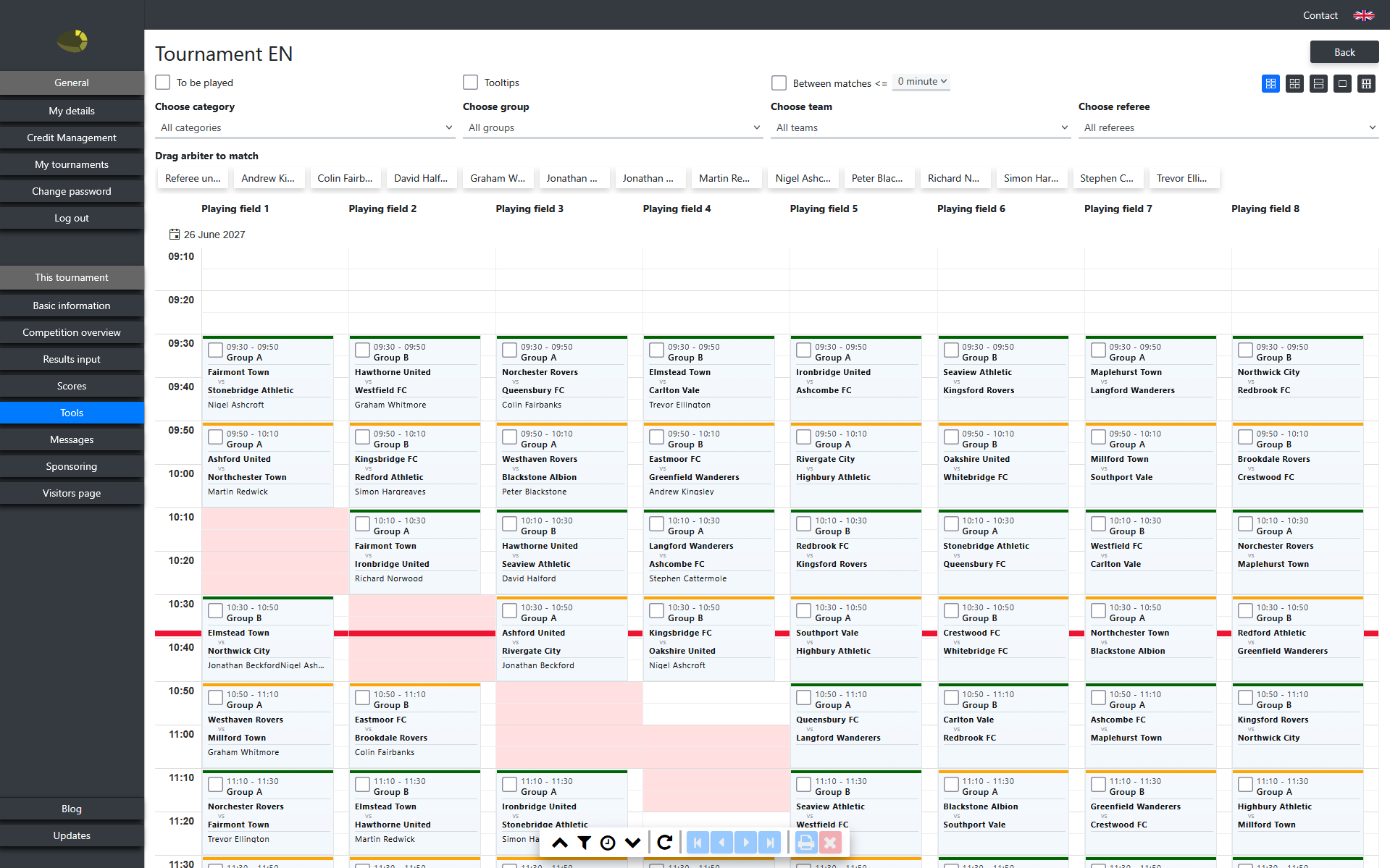Click the 26 June 2027 date label
This screenshot has width=1390, height=868.
point(214,235)
